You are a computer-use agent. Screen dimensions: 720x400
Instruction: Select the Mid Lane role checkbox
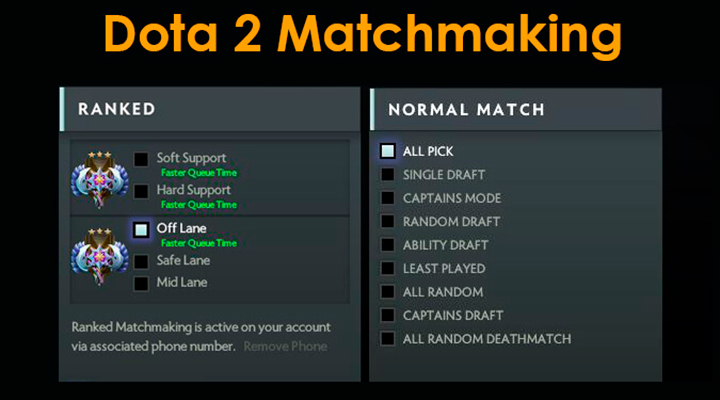point(141,283)
